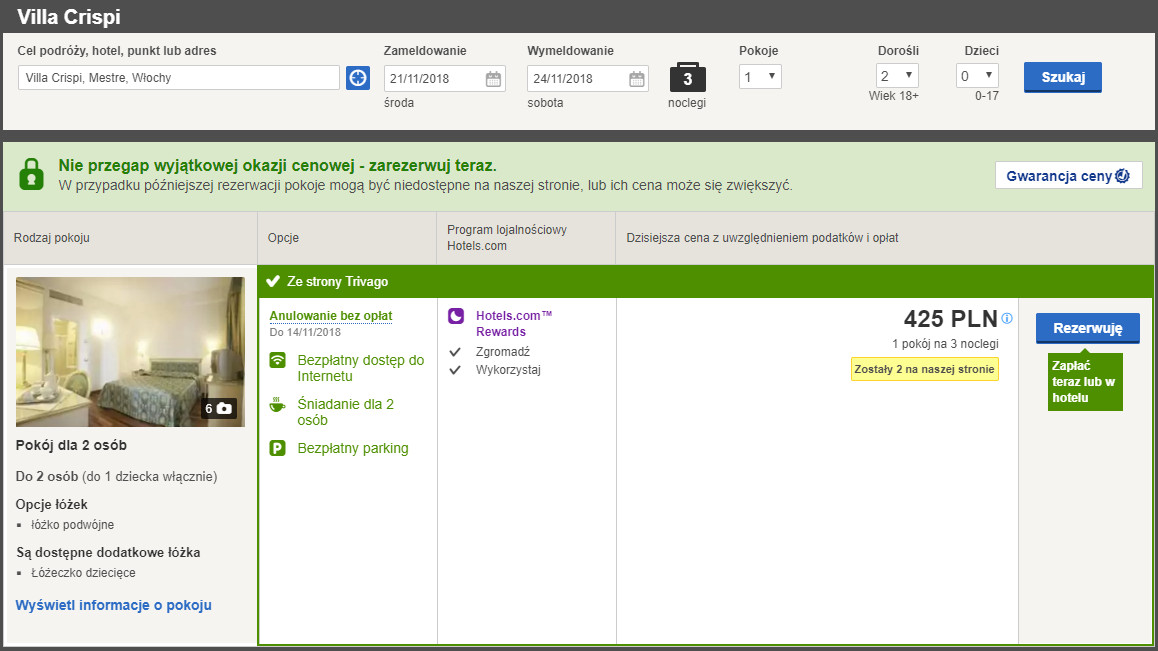Image resolution: width=1158 pixels, height=651 pixels.
Task: Click the Anulowanie bez opłat link
Action: point(330,316)
